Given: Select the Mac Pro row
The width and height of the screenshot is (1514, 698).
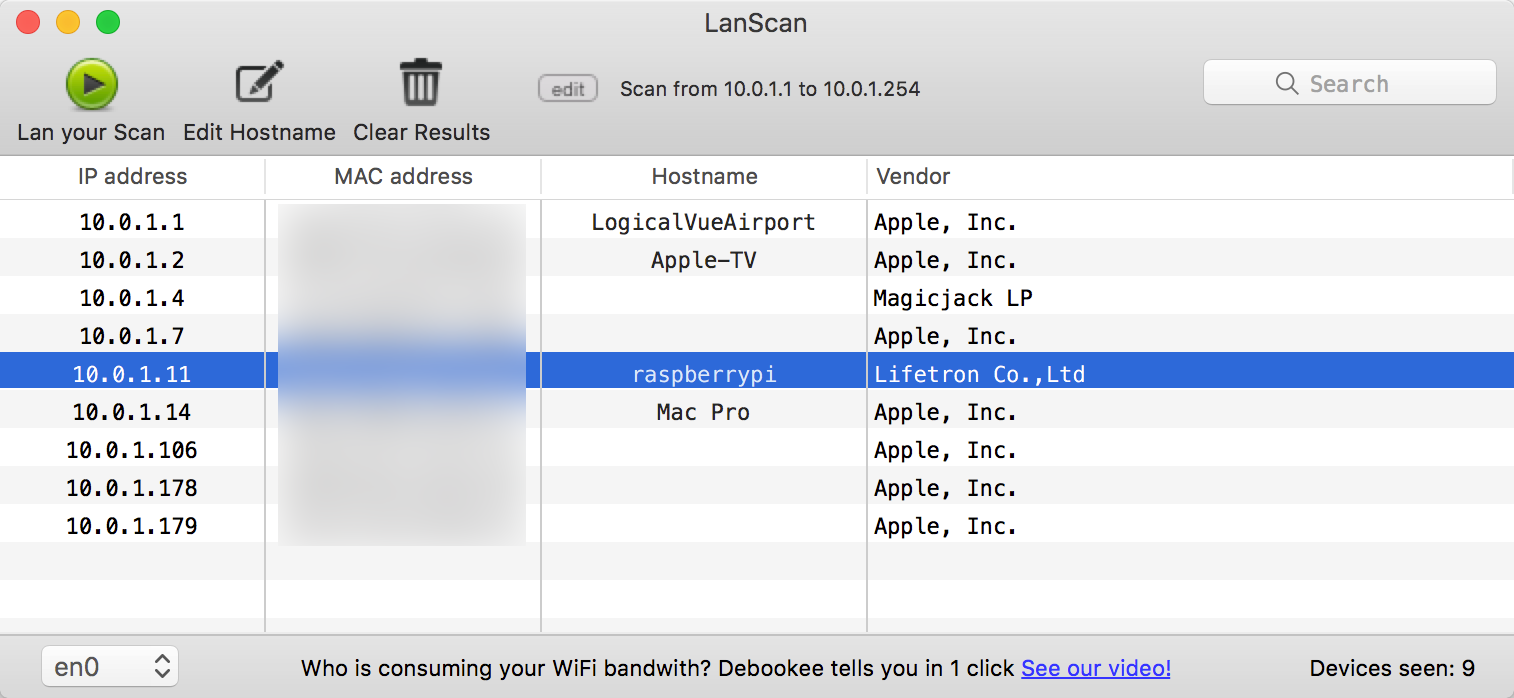Looking at the screenshot, I should 703,412.
